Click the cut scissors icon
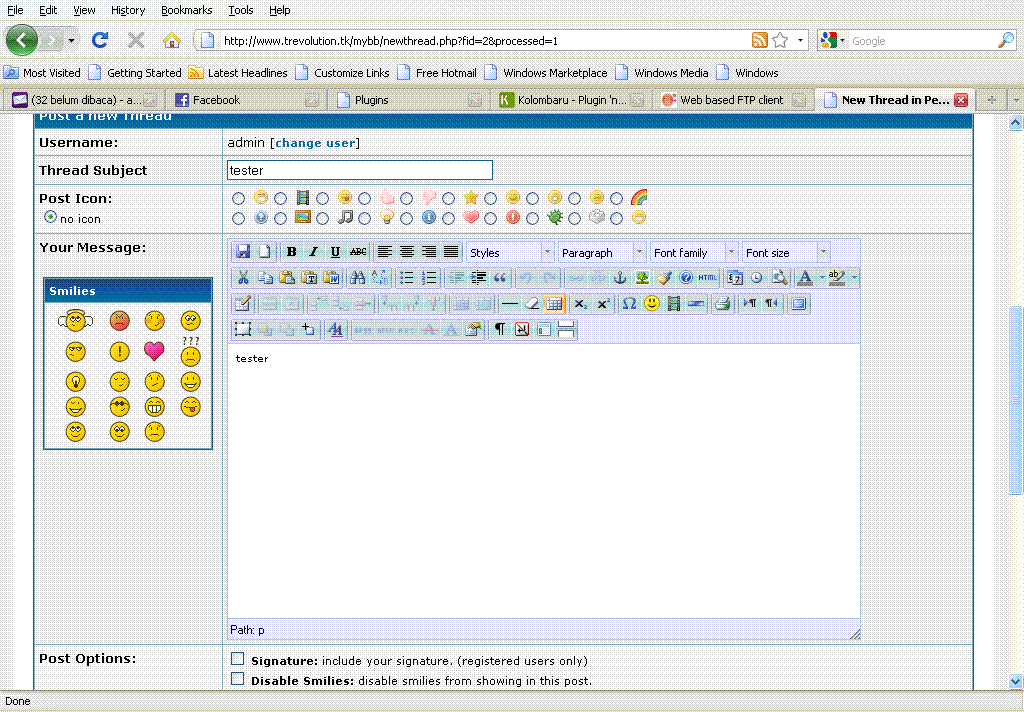 tap(242, 278)
